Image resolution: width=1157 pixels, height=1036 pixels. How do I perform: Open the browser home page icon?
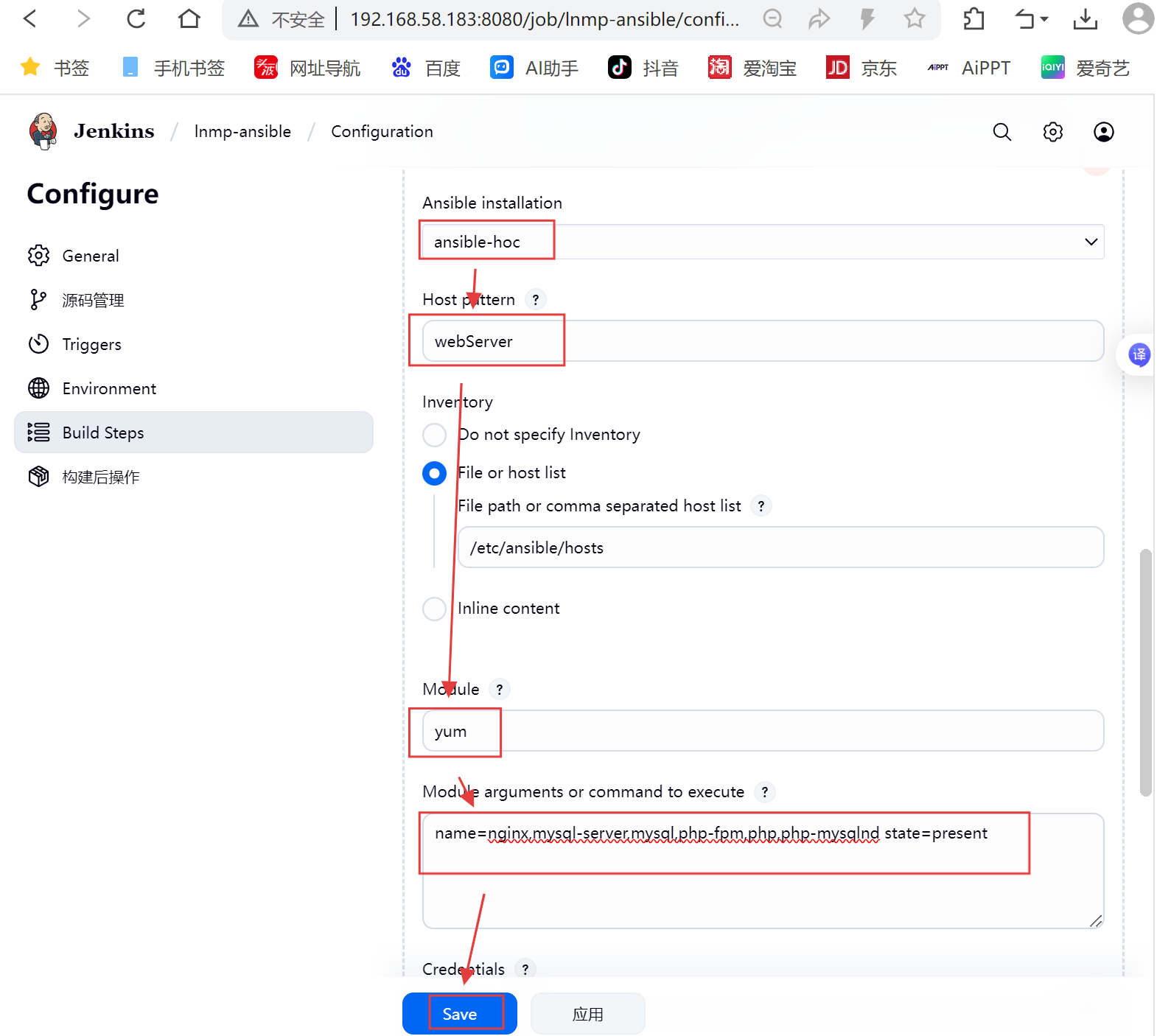tap(189, 18)
